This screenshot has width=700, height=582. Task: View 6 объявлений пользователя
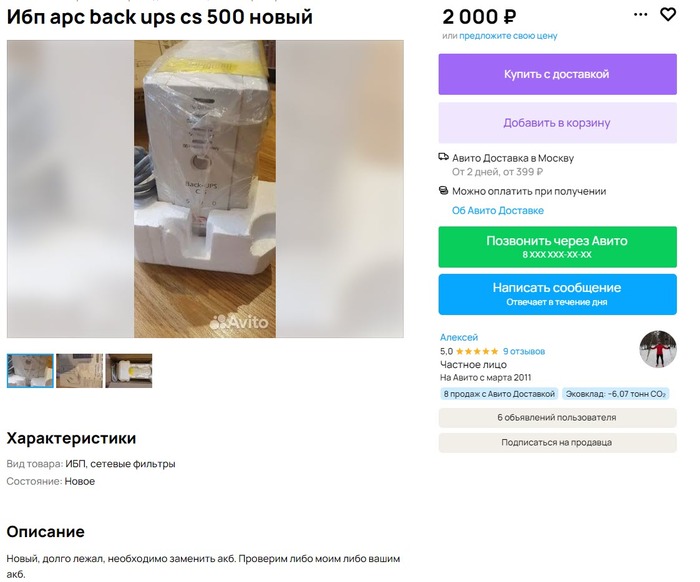pyautogui.click(x=557, y=418)
